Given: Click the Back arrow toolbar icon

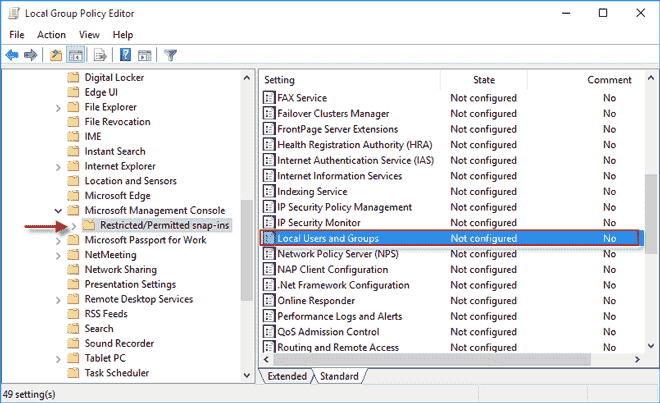Looking at the screenshot, I should coord(12,55).
